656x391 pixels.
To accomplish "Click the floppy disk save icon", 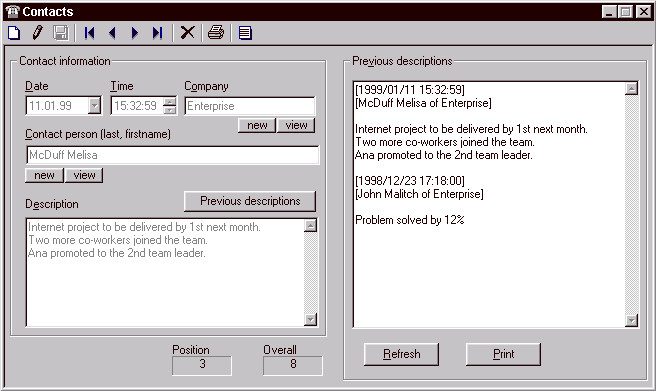I will tap(61, 33).
